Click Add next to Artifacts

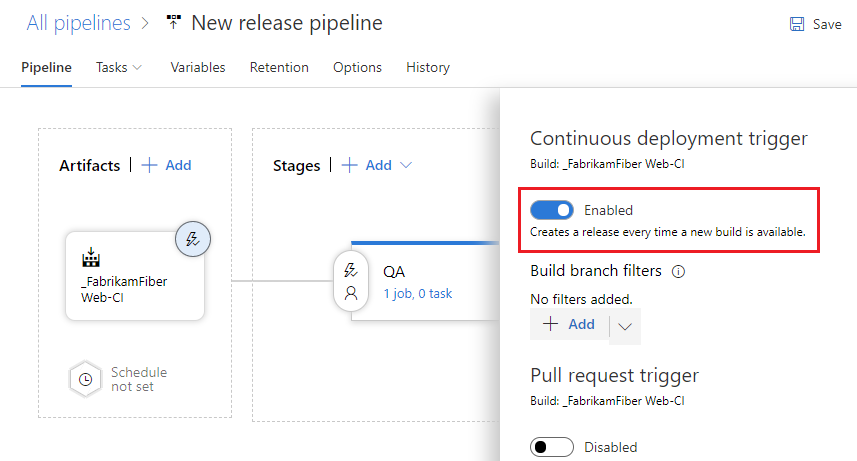(x=178, y=165)
